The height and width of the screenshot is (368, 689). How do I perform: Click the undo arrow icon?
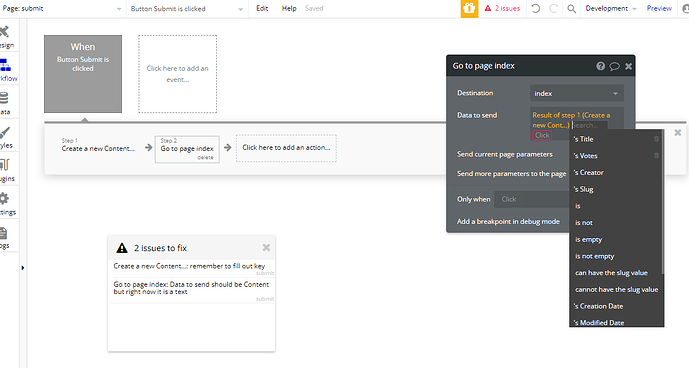535,8
